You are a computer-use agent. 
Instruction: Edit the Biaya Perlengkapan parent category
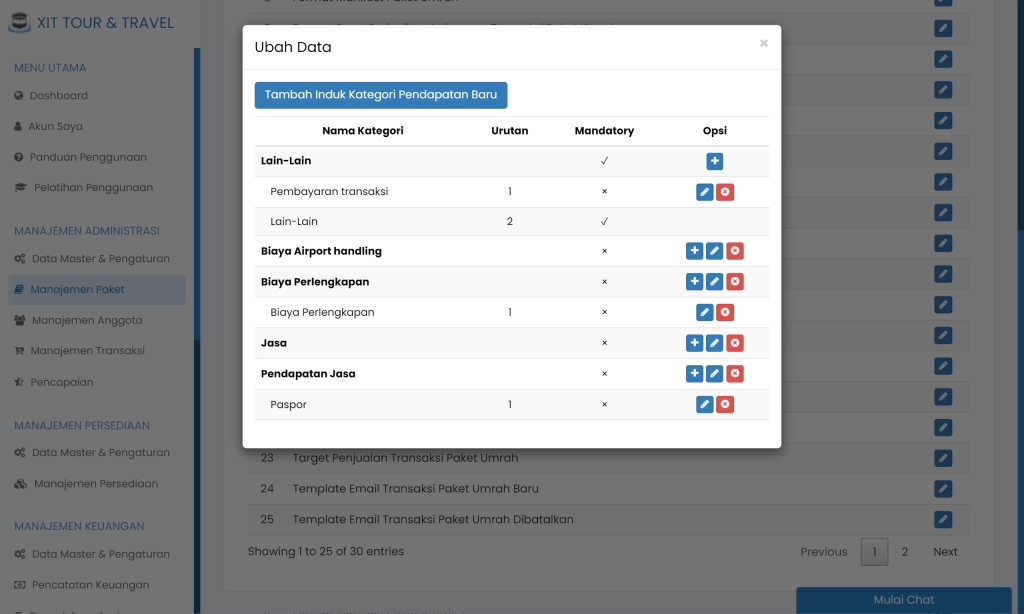(714, 282)
